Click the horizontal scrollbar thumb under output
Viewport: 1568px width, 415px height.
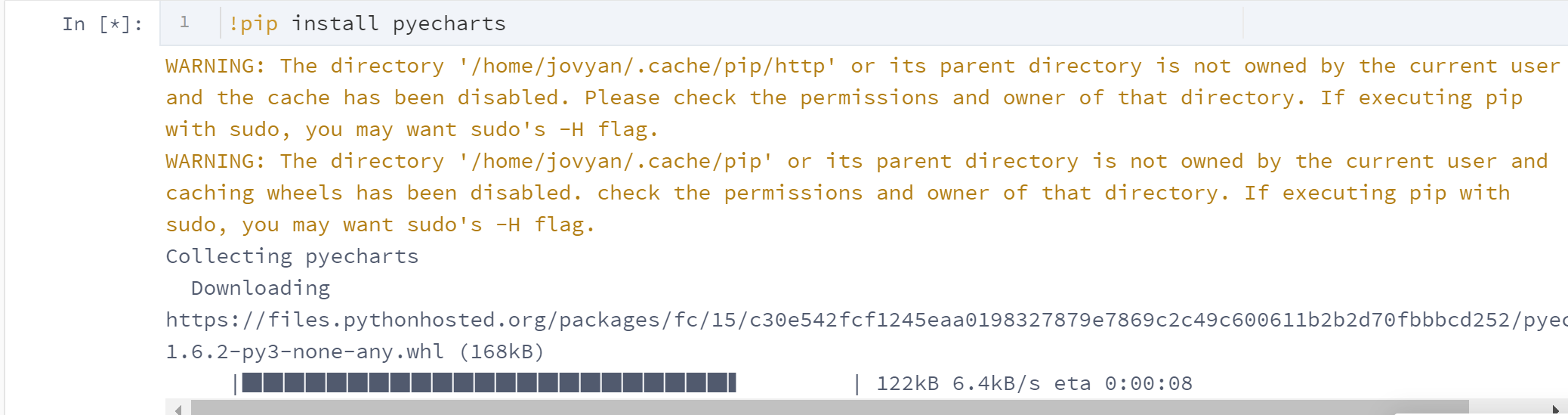pyautogui.click(x=829, y=408)
